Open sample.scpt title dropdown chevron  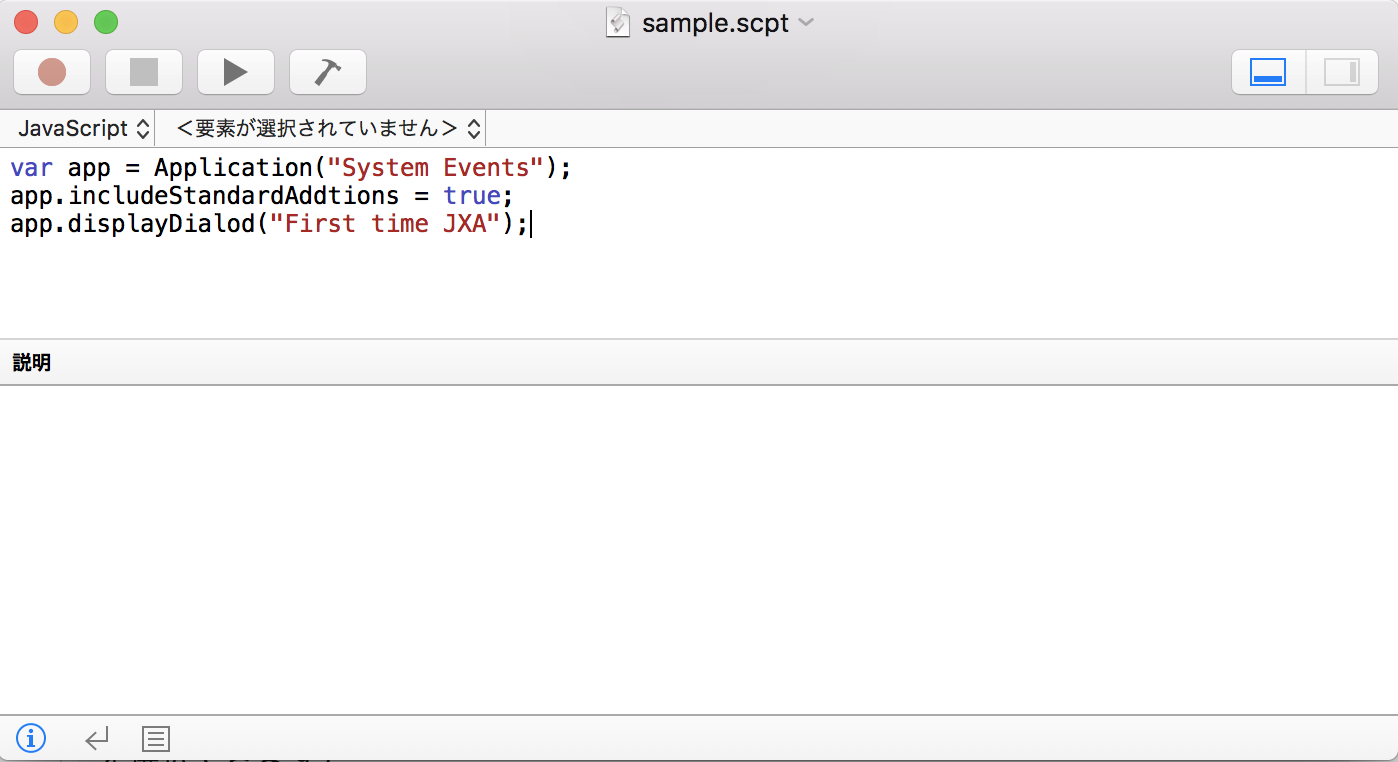(806, 22)
